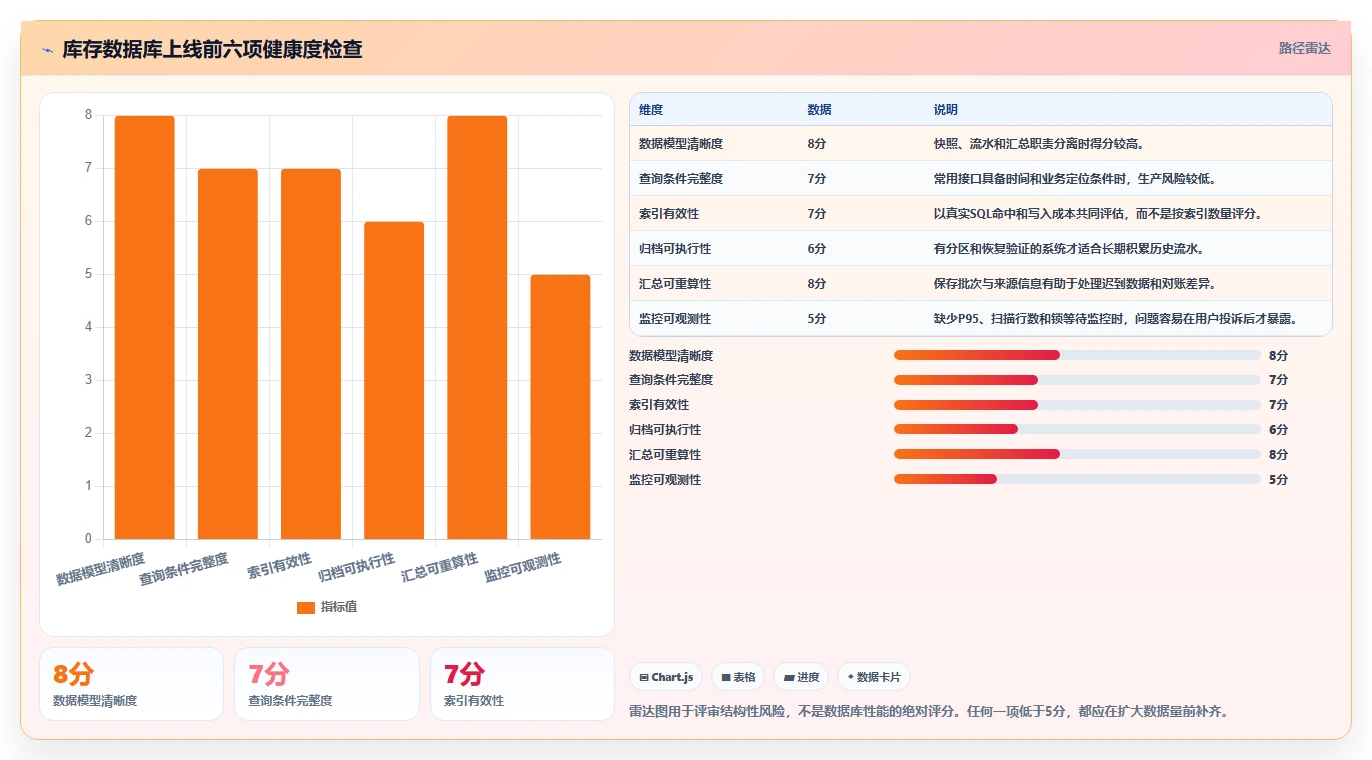Click the 索引有效性 bar in the chart
1372x760 pixels.
coord(310,354)
